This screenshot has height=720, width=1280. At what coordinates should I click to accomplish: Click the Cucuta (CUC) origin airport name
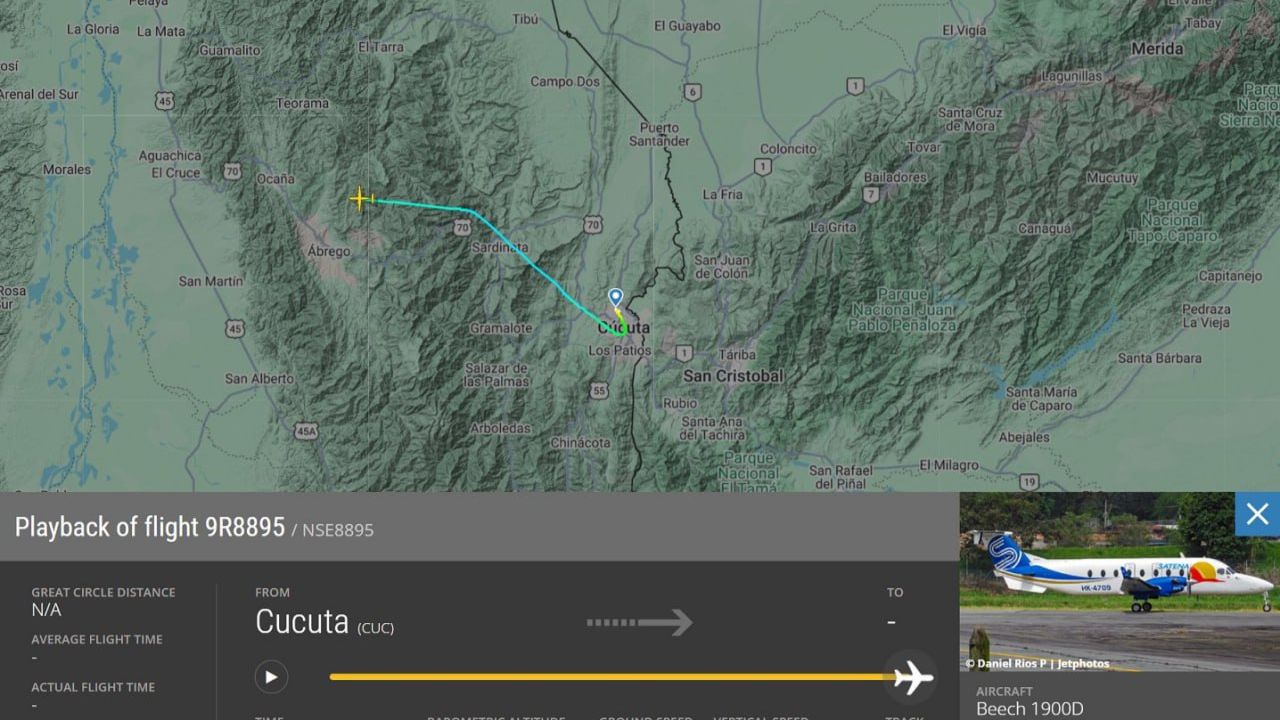324,622
